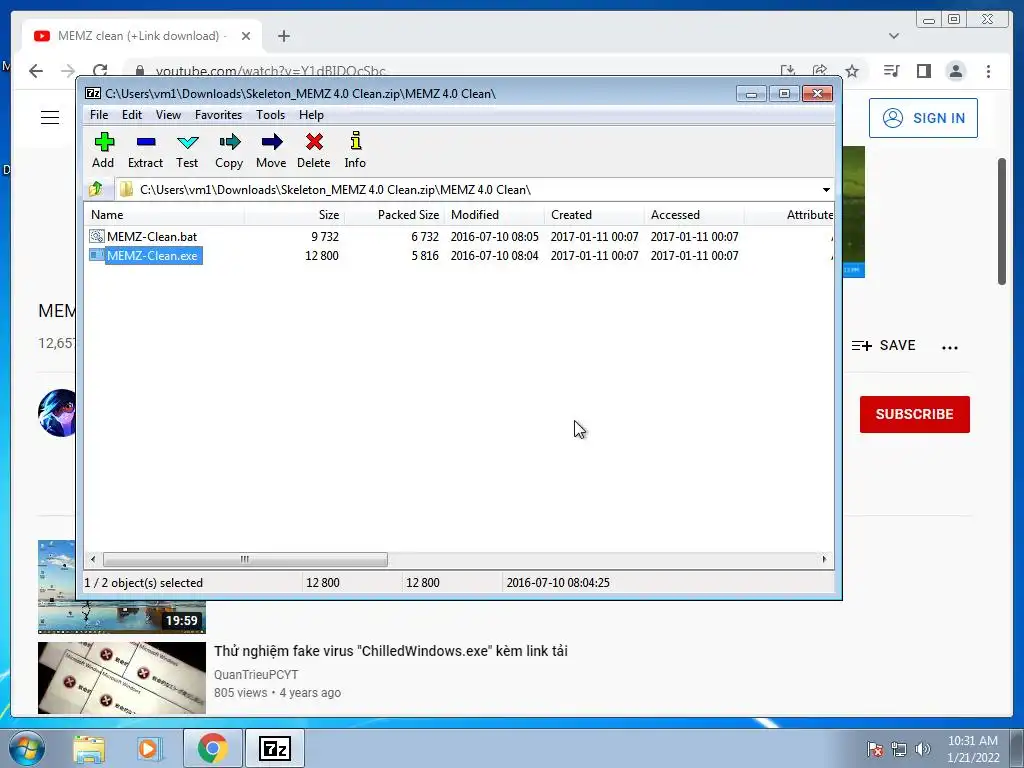
Task: Click the taskbar clock showing 10:31 AM
Action: tap(973, 749)
